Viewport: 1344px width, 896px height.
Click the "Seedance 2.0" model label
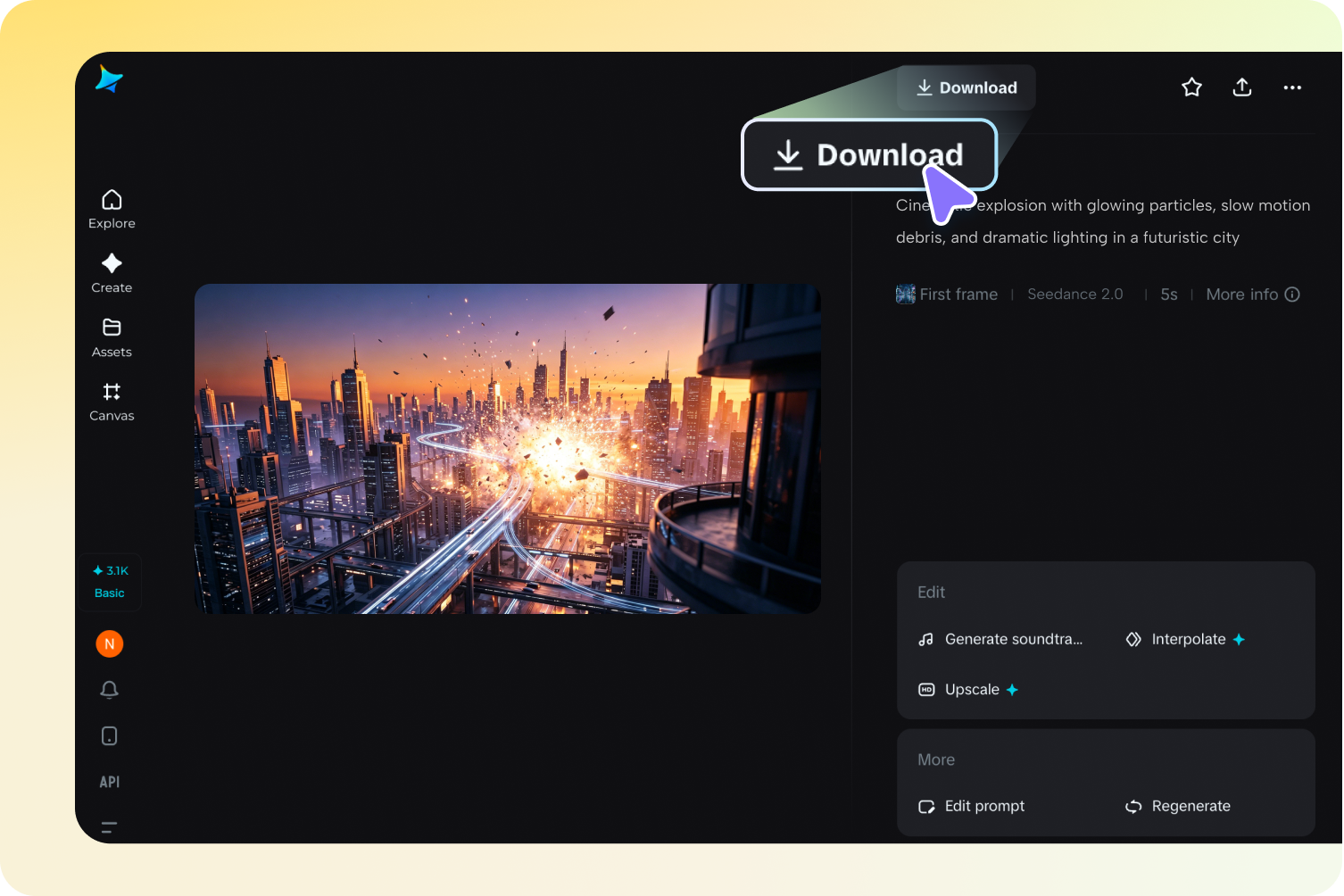1075,295
